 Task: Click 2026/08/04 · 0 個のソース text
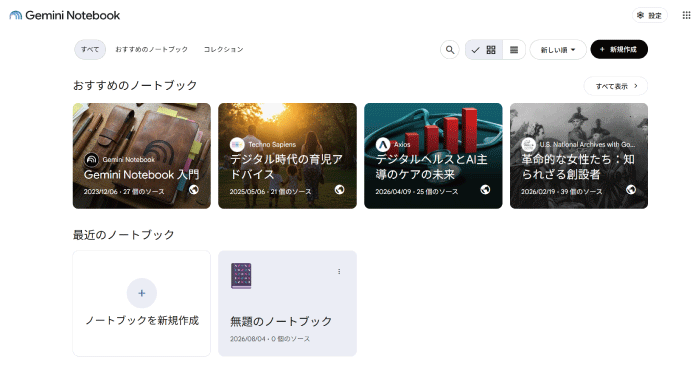270,339
